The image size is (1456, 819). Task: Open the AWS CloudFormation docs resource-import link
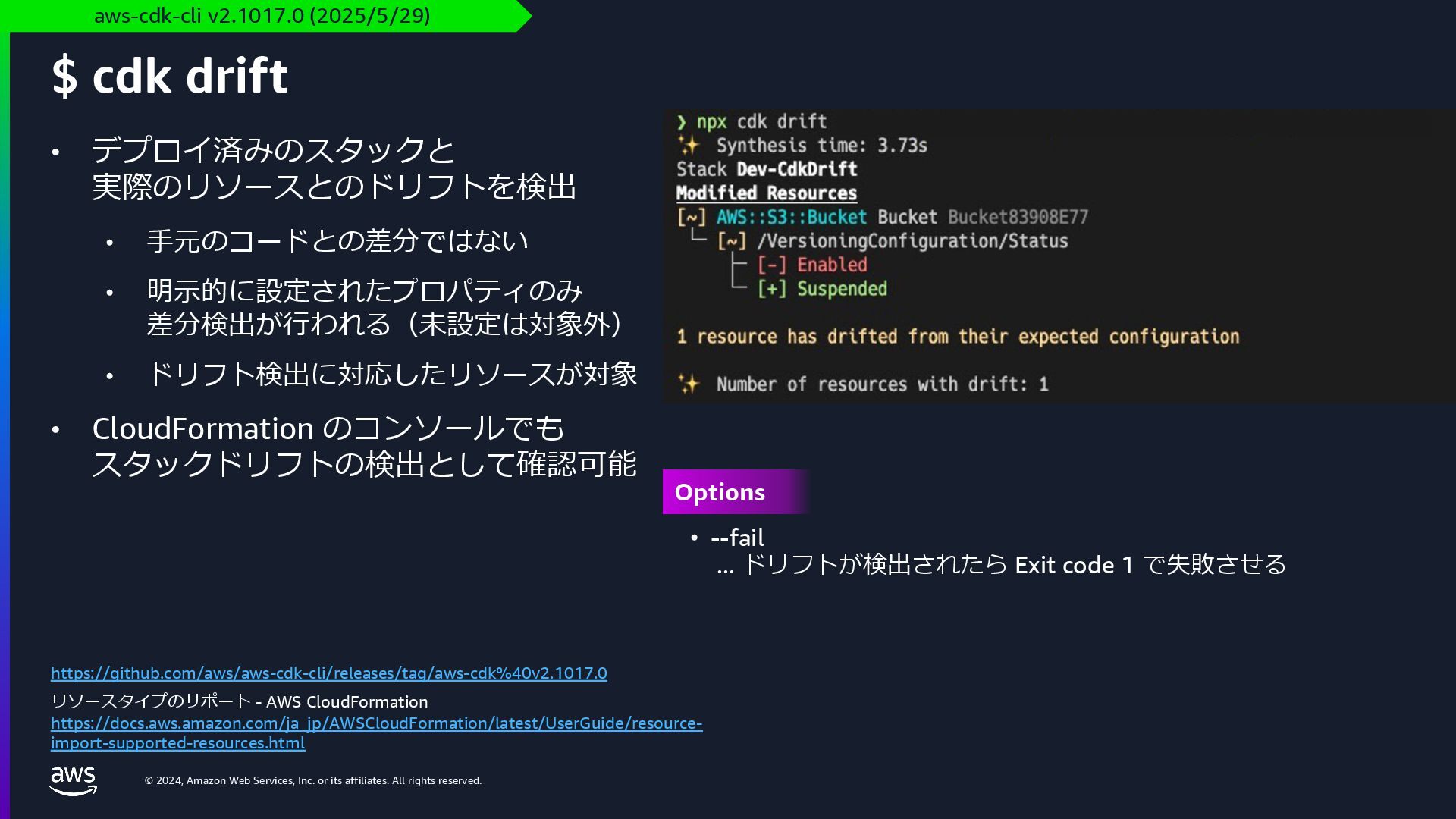376,723
